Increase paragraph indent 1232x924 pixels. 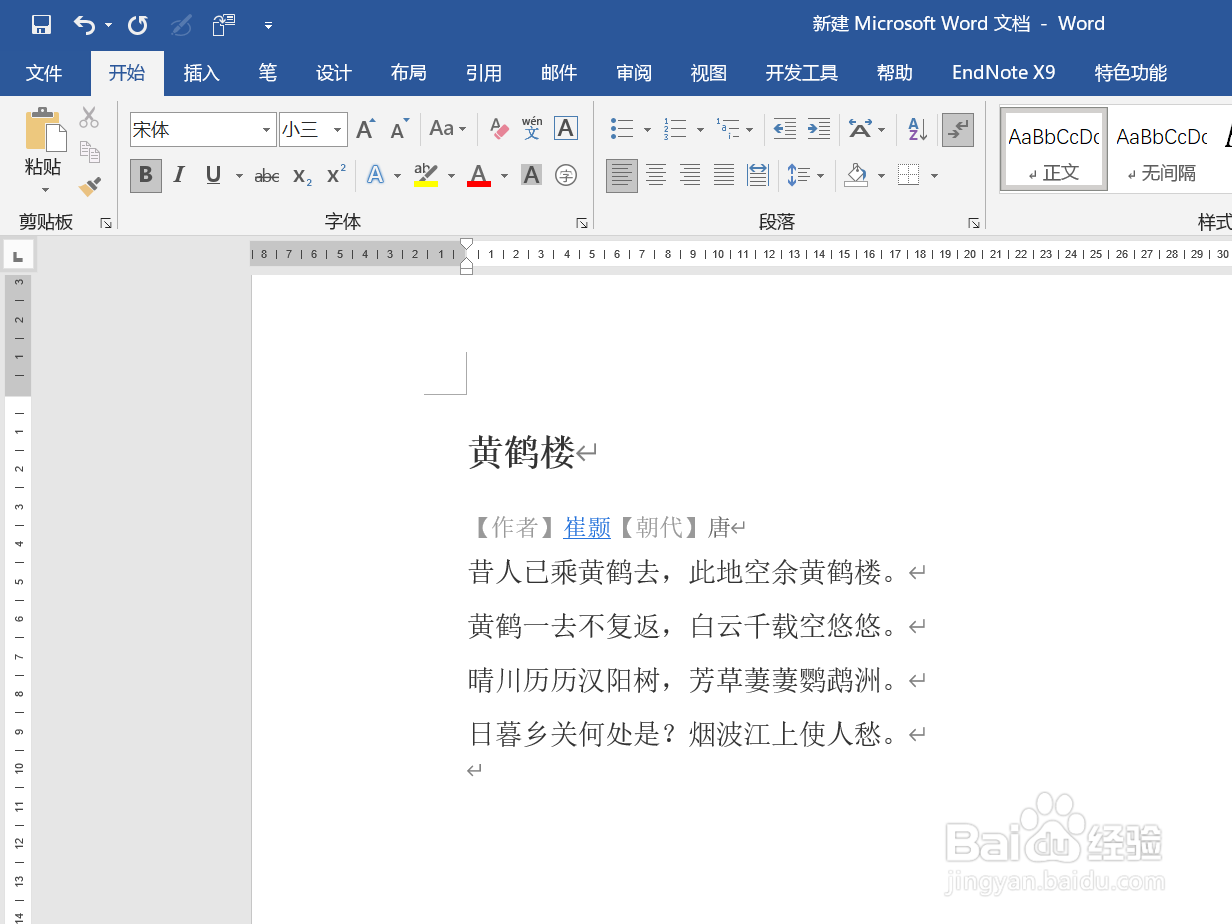819,129
